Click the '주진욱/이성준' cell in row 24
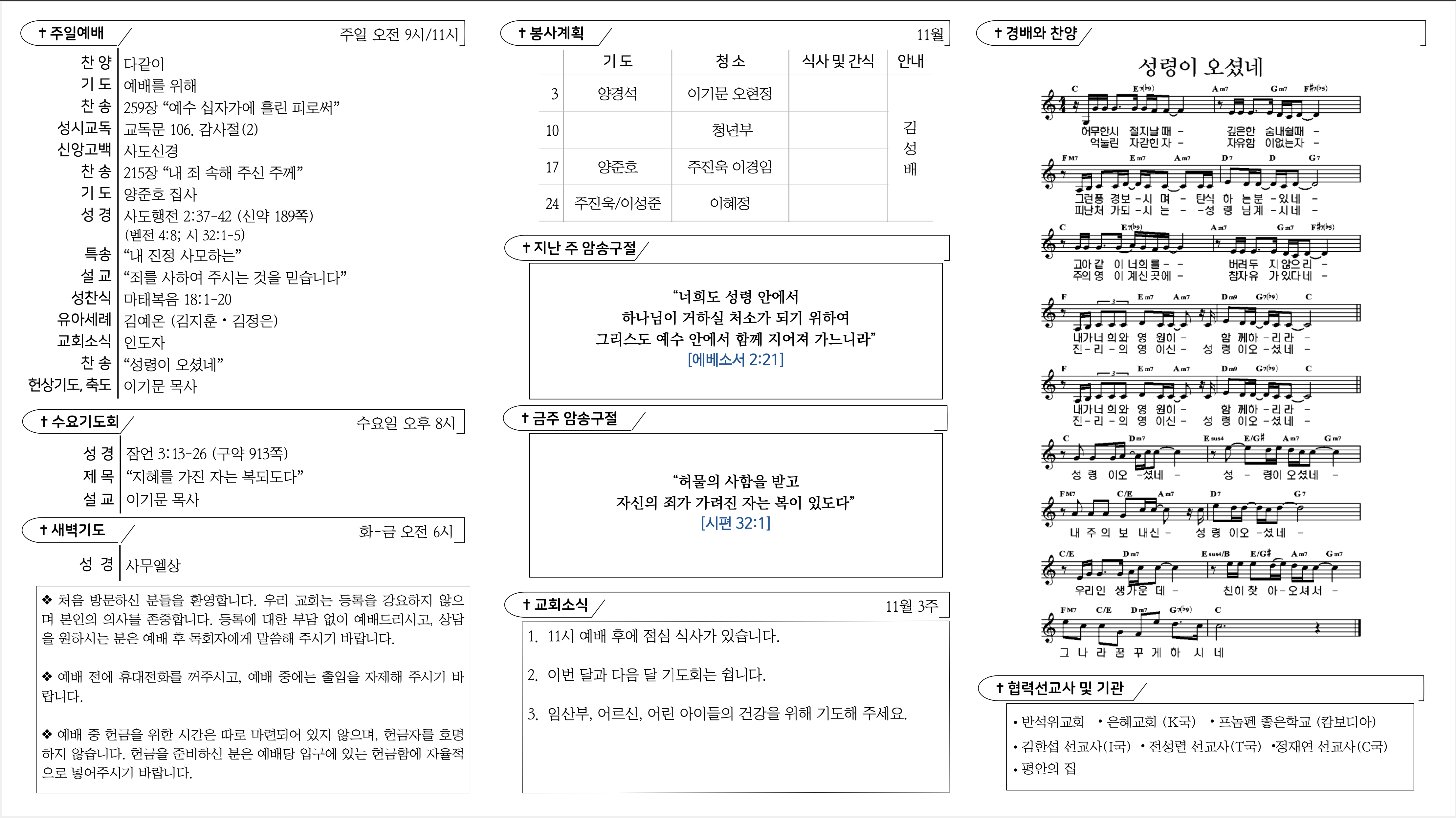1456x818 pixels. click(x=617, y=203)
